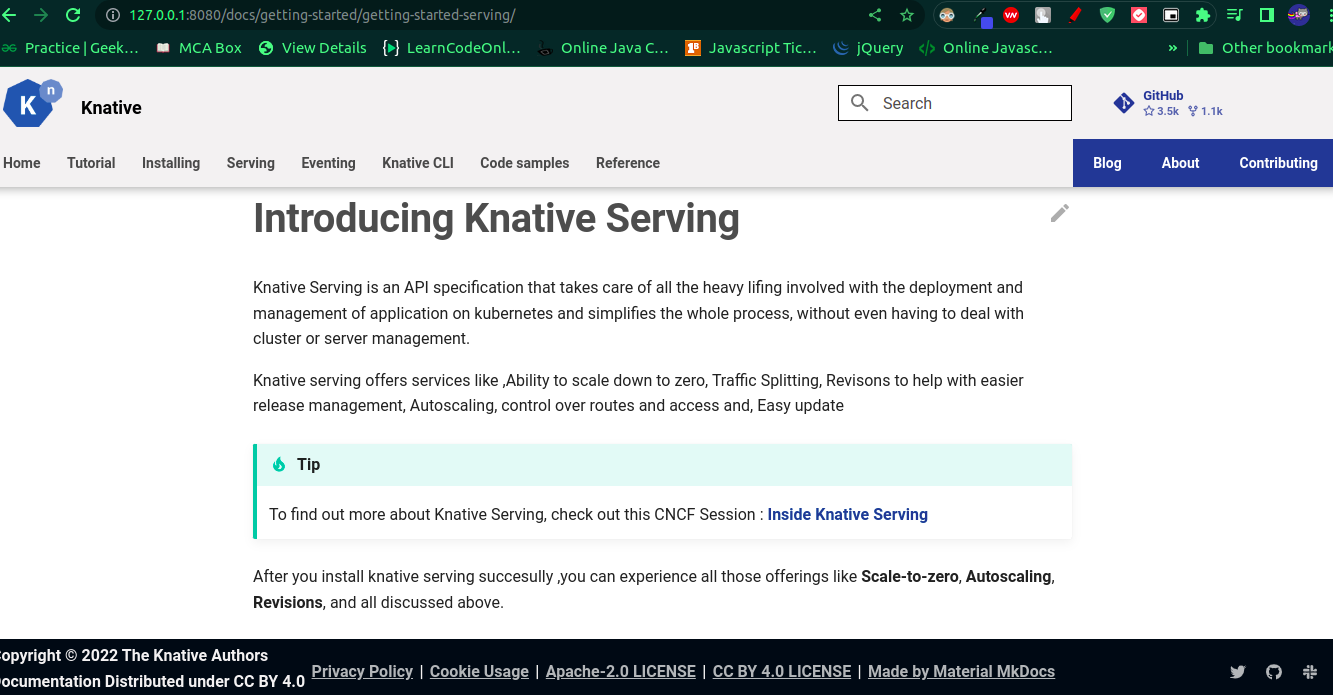Open the Online Javasc... bookmark

point(986,47)
